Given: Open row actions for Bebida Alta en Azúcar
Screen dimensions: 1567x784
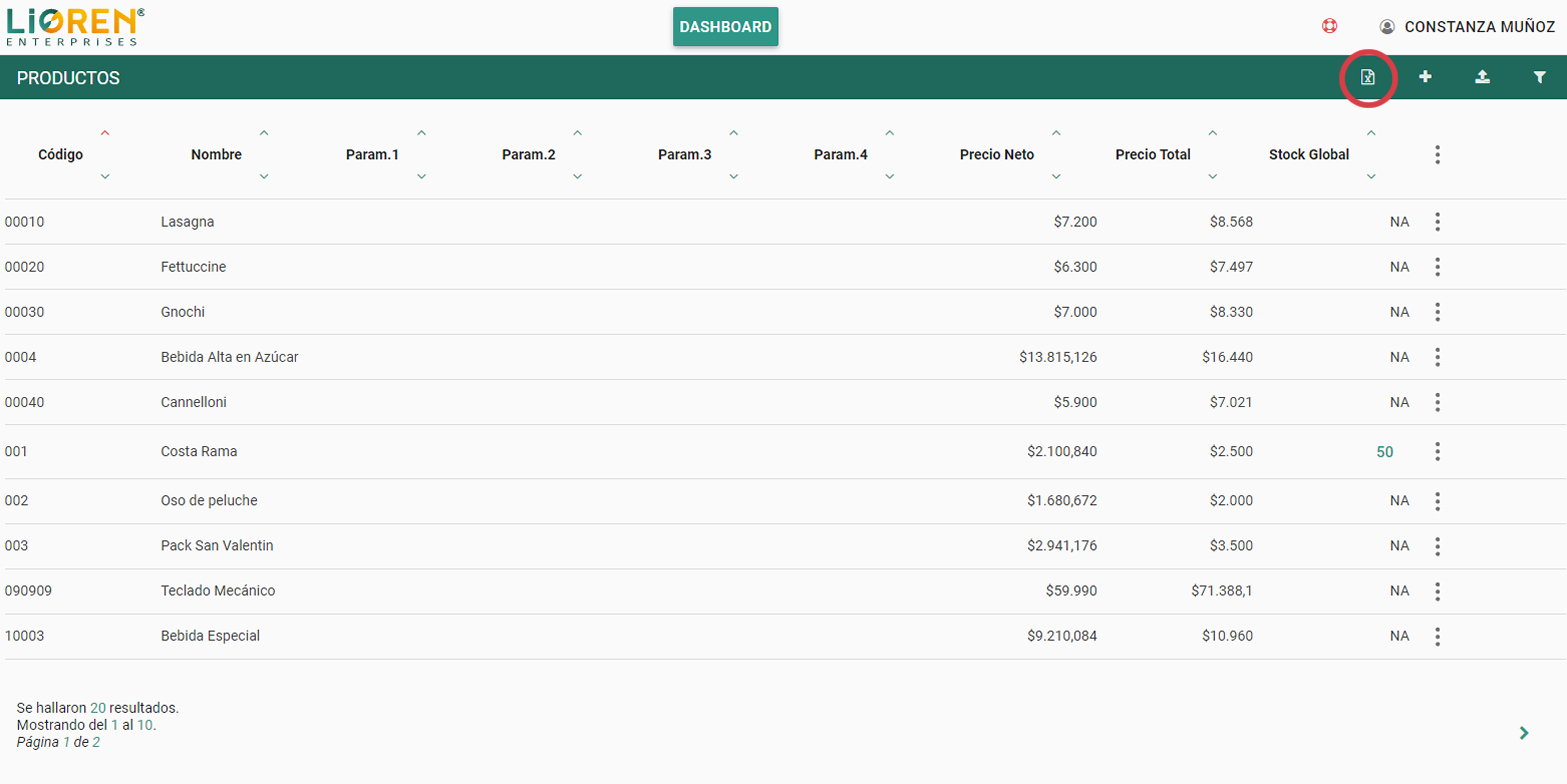Looking at the screenshot, I should point(1437,357).
